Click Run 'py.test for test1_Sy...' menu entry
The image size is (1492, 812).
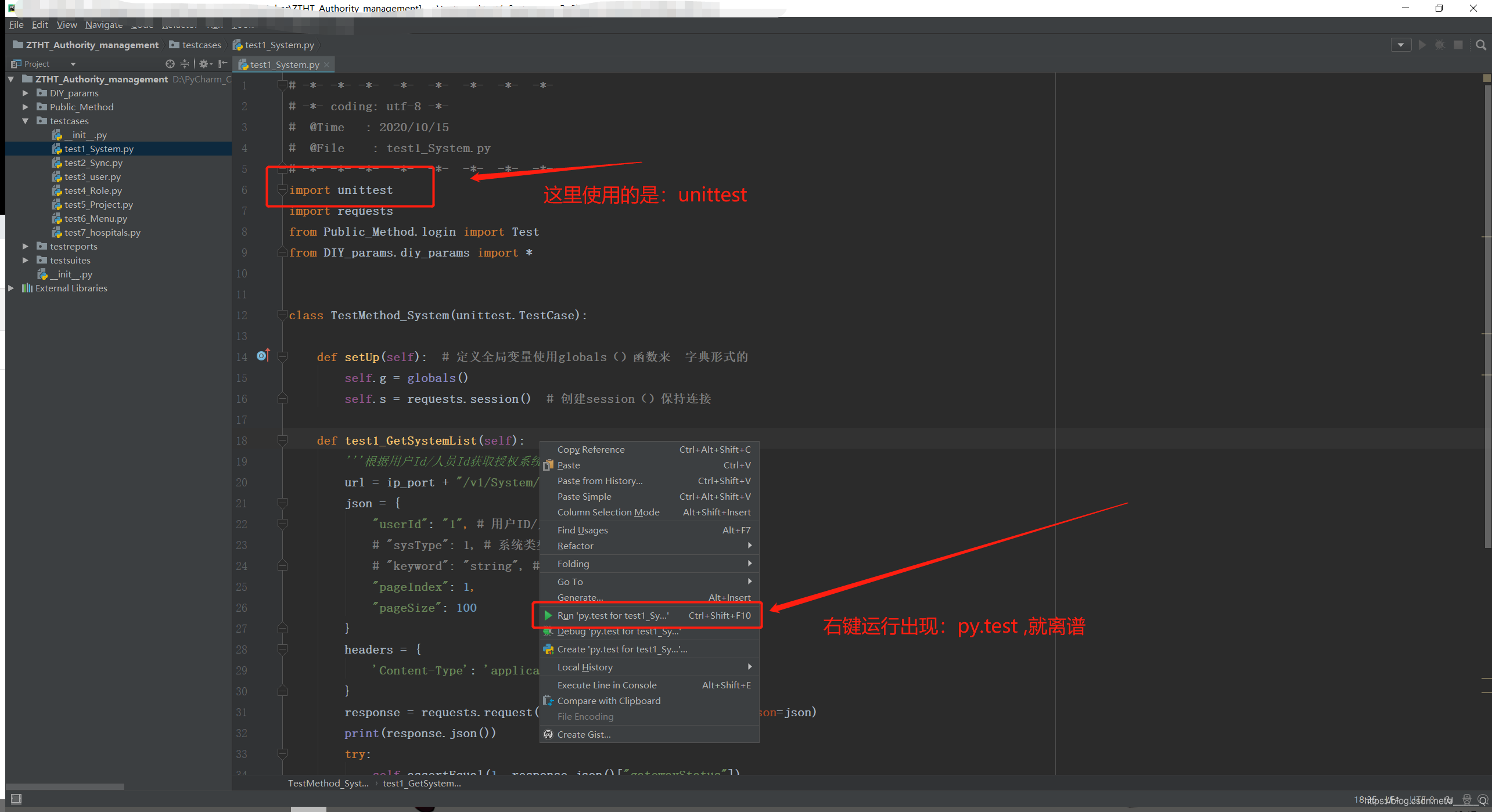tap(649, 615)
